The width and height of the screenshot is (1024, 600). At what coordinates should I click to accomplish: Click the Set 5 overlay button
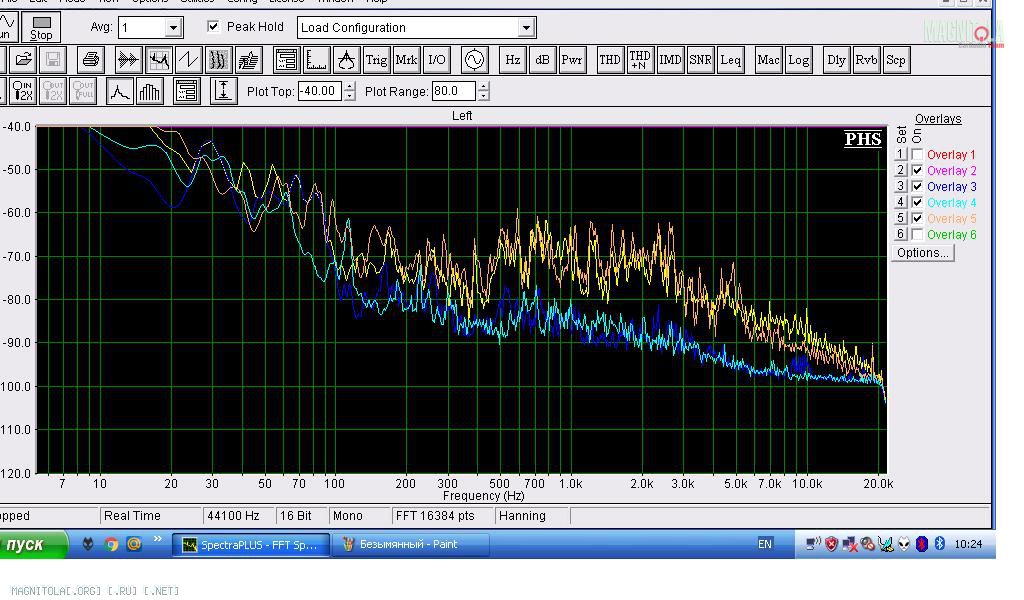point(901,218)
